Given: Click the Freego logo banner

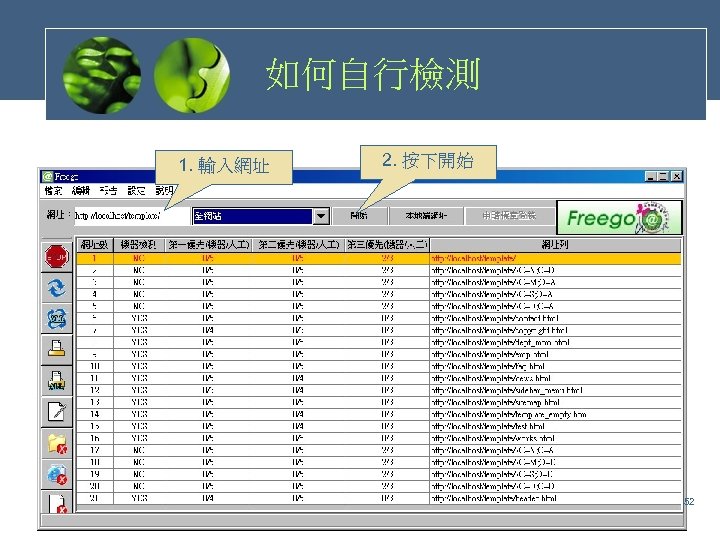Looking at the screenshot, I should click(x=619, y=218).
